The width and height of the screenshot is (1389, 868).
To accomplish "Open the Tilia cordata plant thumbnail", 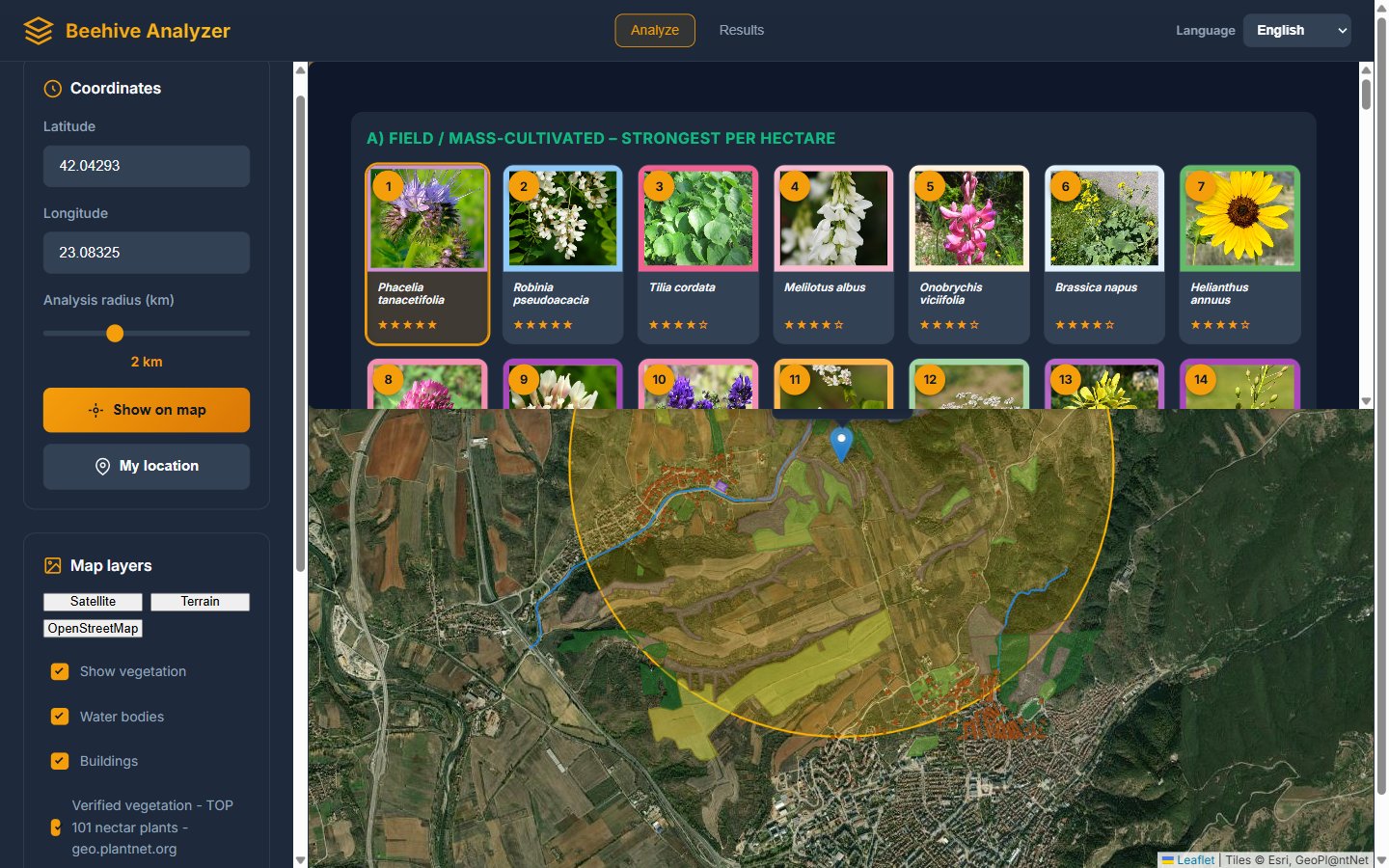I will 698,218.
